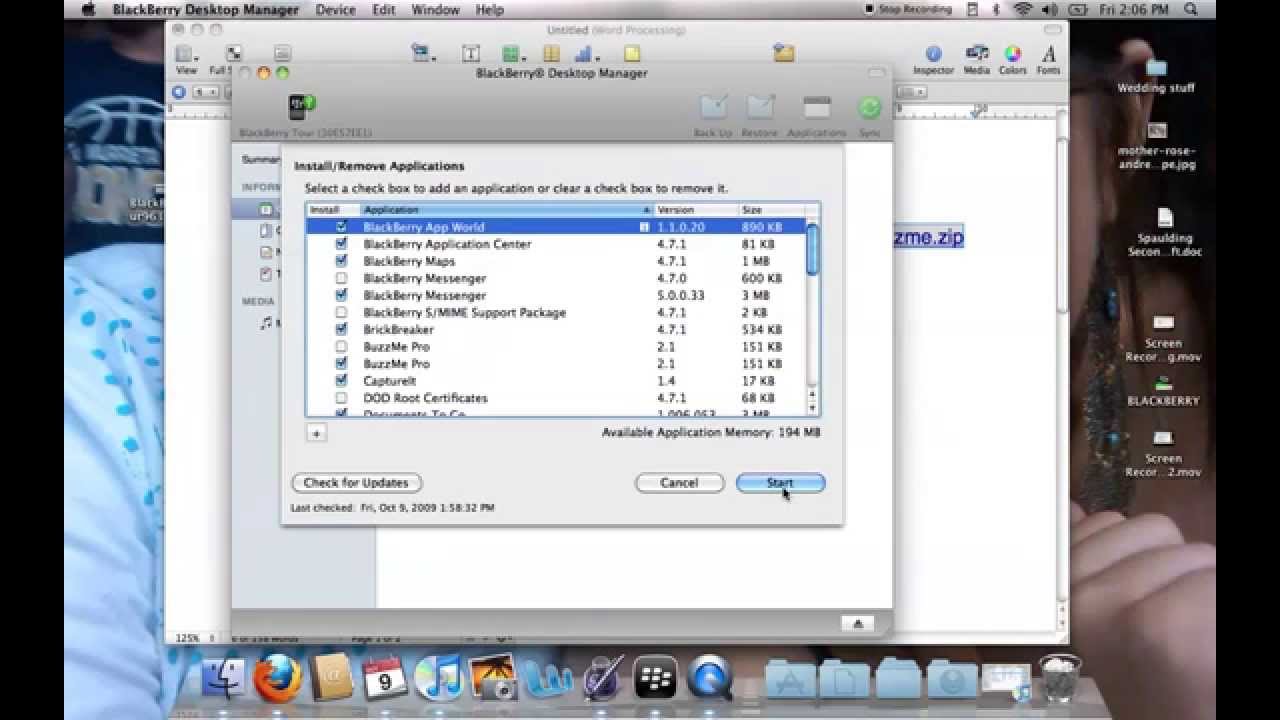
Task: Check the DOD Root Certificates checkbox
Action: [342, 398]
